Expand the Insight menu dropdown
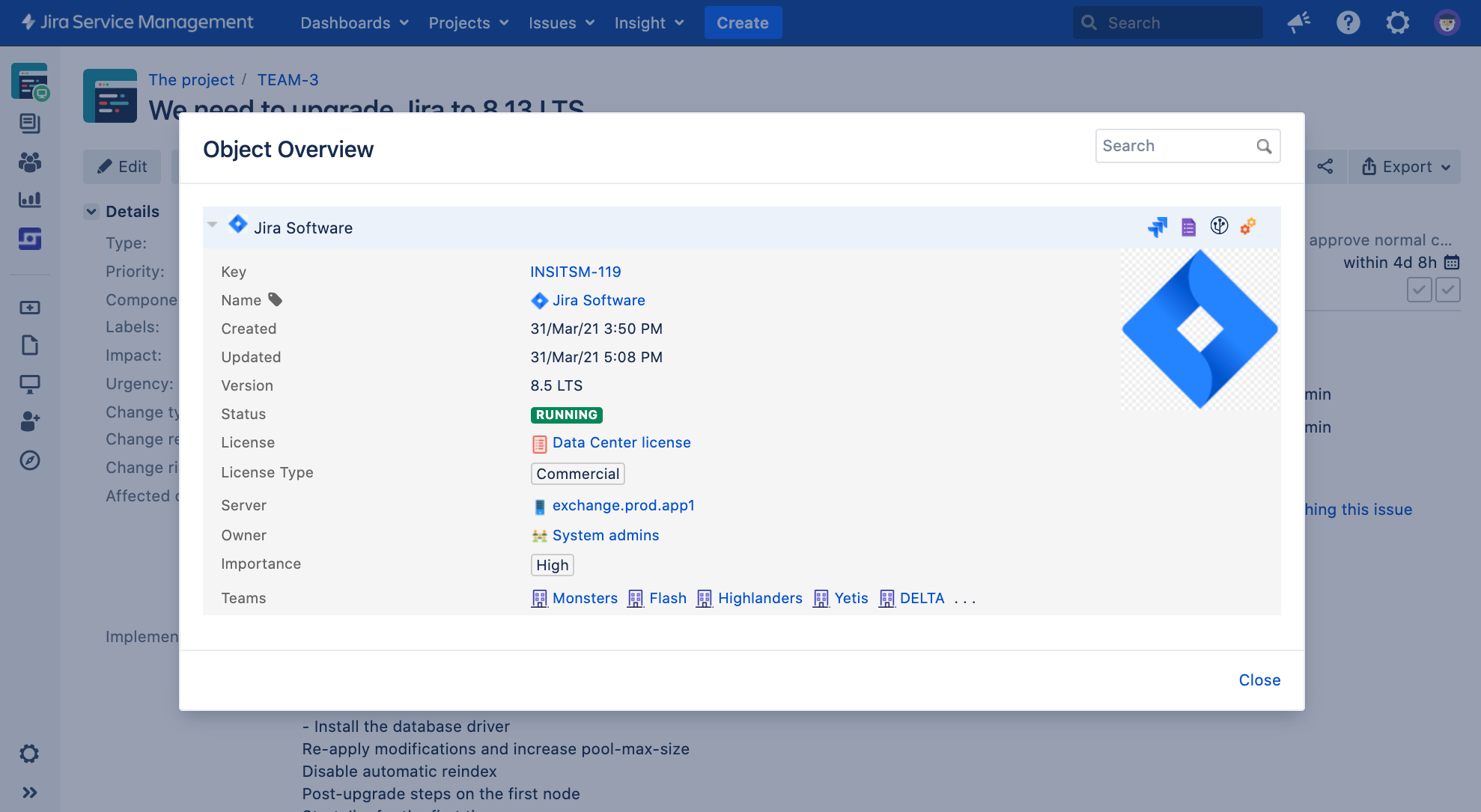 pos(648,22)
